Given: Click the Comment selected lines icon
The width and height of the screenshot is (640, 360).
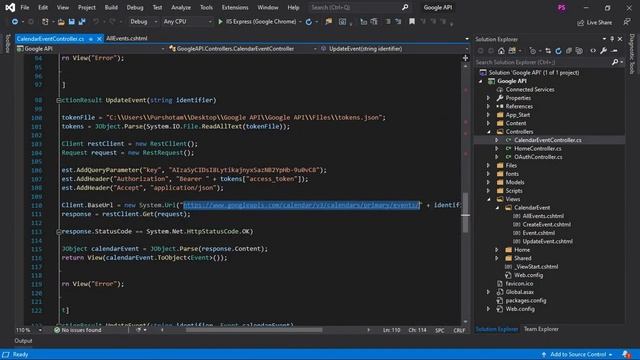Looking at the screenshot, I should (x=388, y=22).
